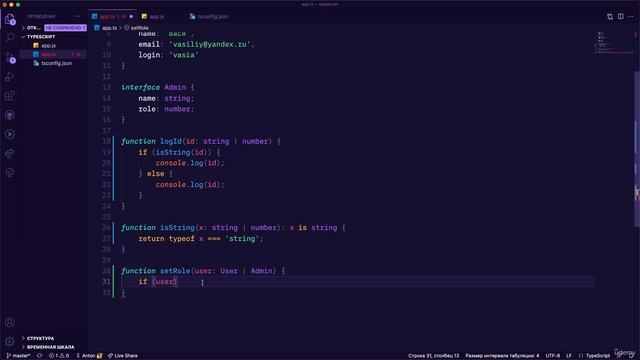Click the 'isString' function name on line 26
The image size is (640, 360).
177,228
